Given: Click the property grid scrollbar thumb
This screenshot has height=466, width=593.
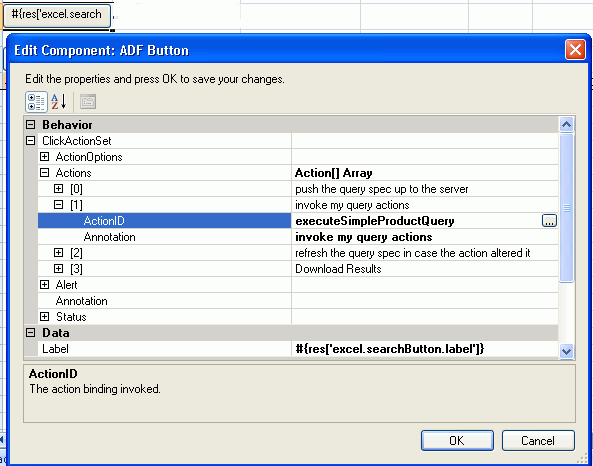Looking at the screenshot, I should (x=566, y=208).
